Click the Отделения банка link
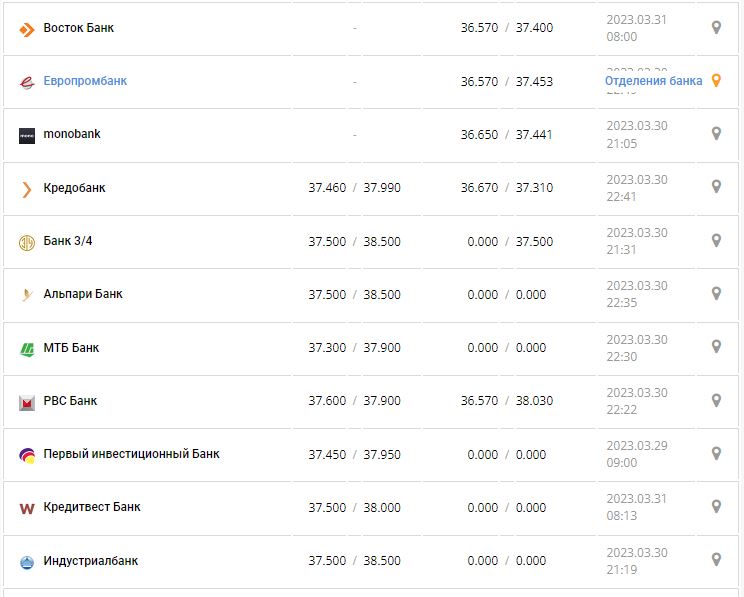Viewport: 744px width, 597px height. click(x=653, y=81)
